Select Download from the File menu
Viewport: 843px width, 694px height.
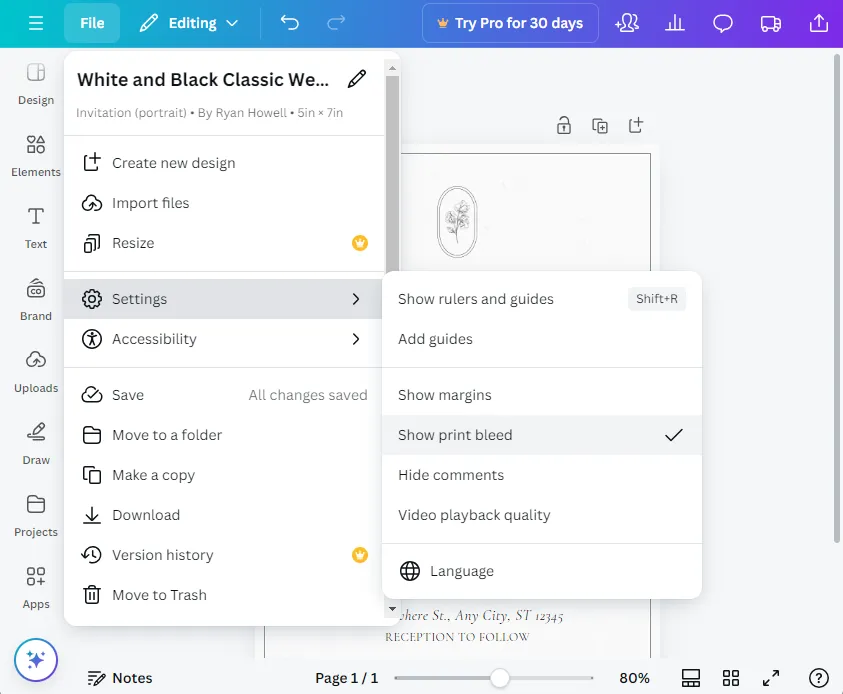[146, 515]
